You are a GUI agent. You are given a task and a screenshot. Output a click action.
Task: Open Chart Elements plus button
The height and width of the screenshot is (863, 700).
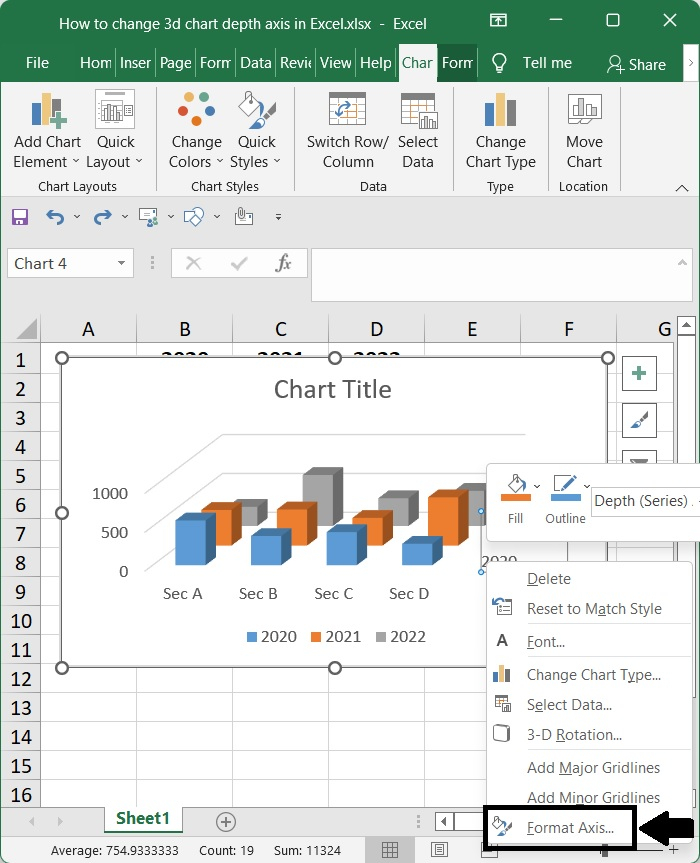639,373
